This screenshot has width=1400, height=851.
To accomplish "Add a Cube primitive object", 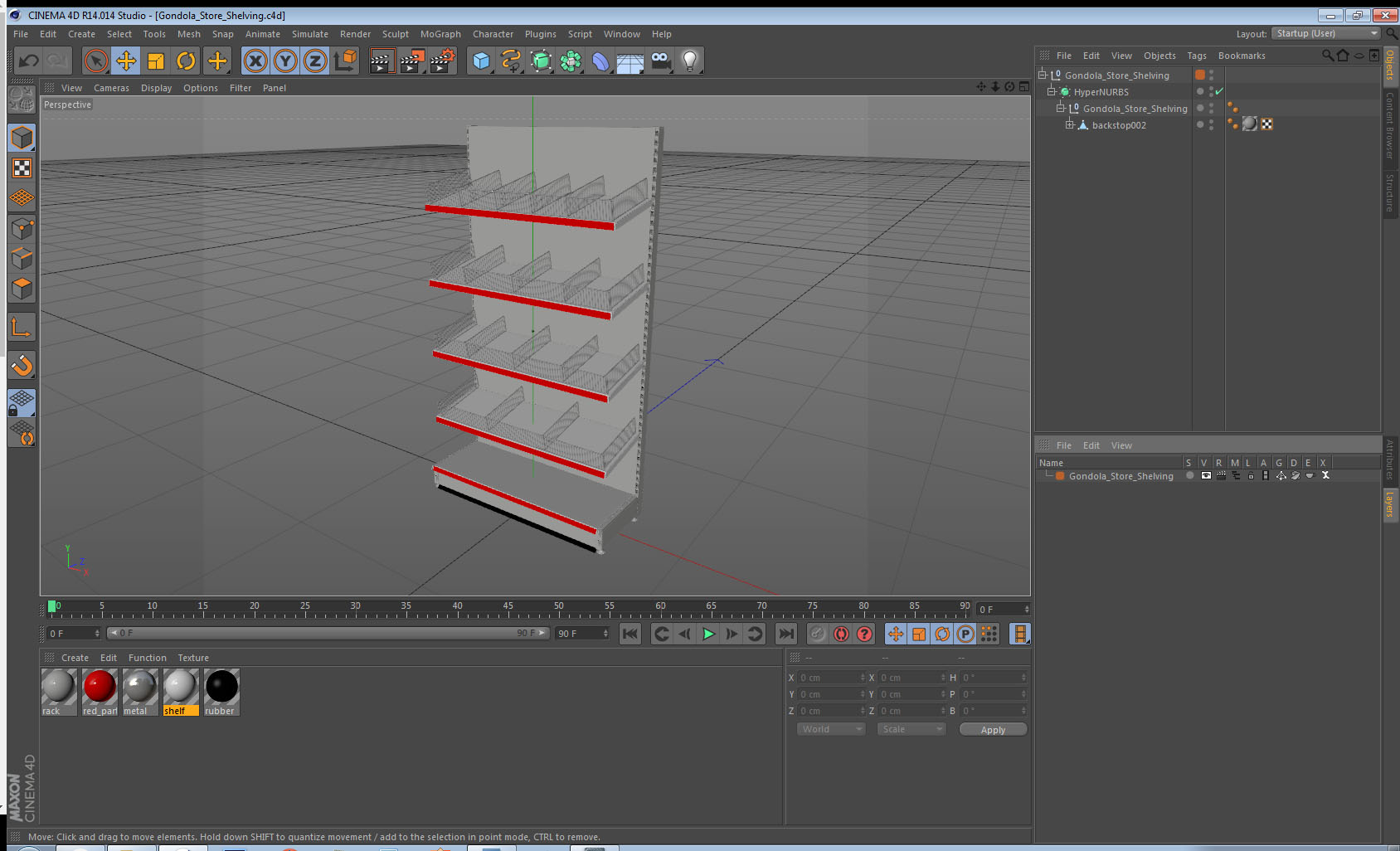I will [x=481, y=61].
